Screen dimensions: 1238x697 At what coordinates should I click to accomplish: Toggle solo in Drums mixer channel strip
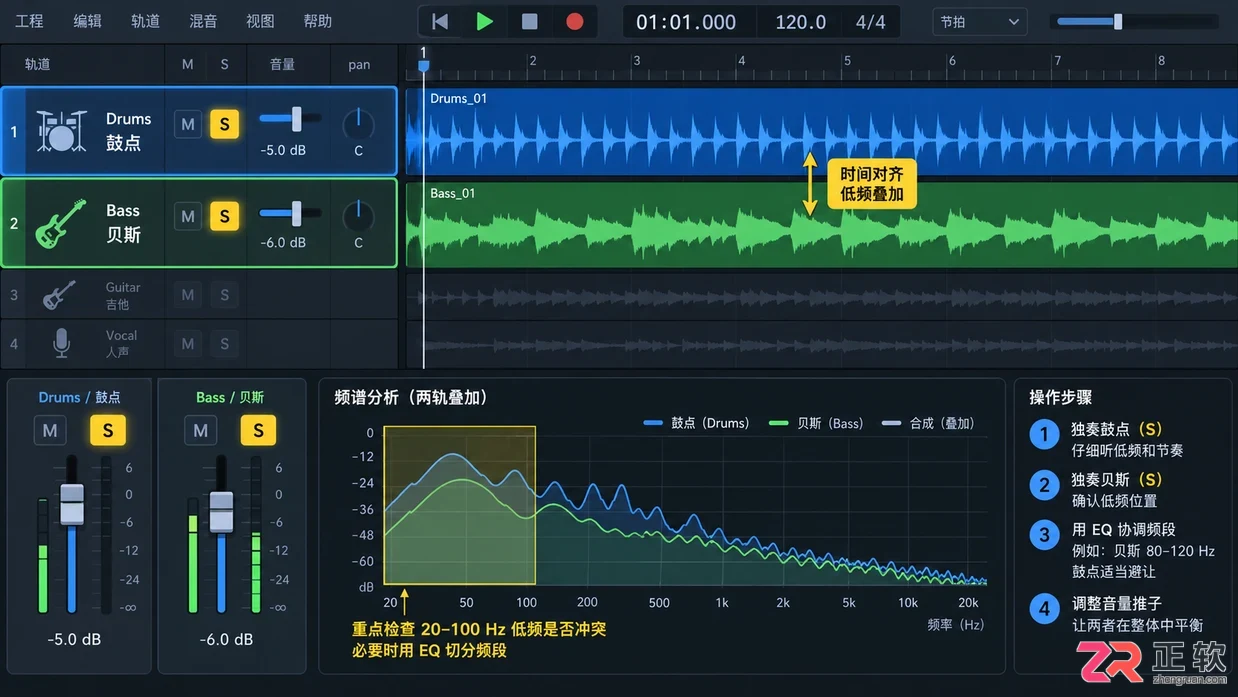click(108, 431)
